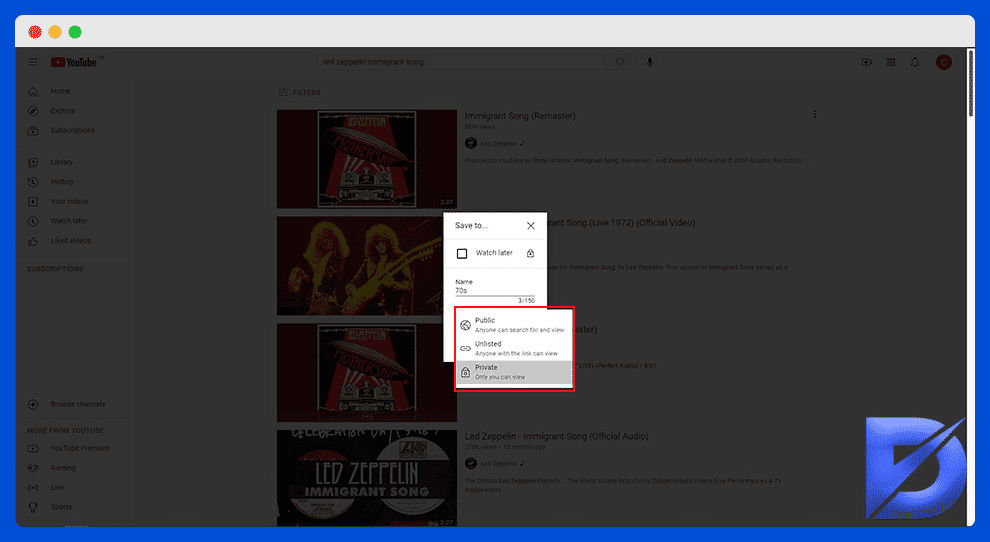Open YouTube Premium in the sidebar
The width and height of the screenshot is (990, 542).
pyautogui.click(x=80, y=448)
